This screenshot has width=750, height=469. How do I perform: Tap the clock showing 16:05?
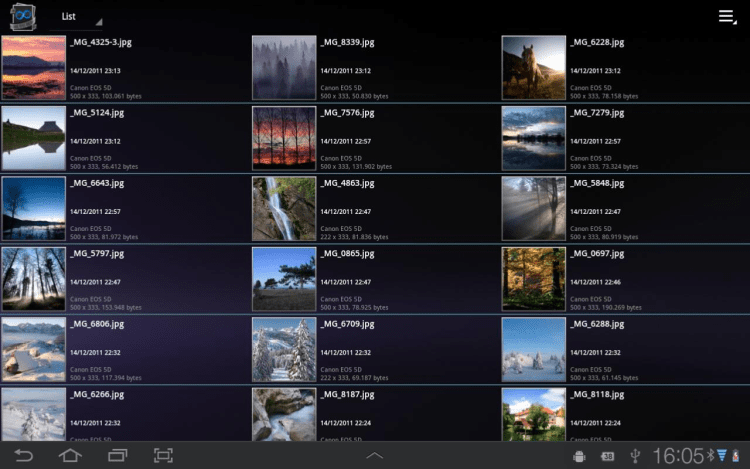click(678, 456)
